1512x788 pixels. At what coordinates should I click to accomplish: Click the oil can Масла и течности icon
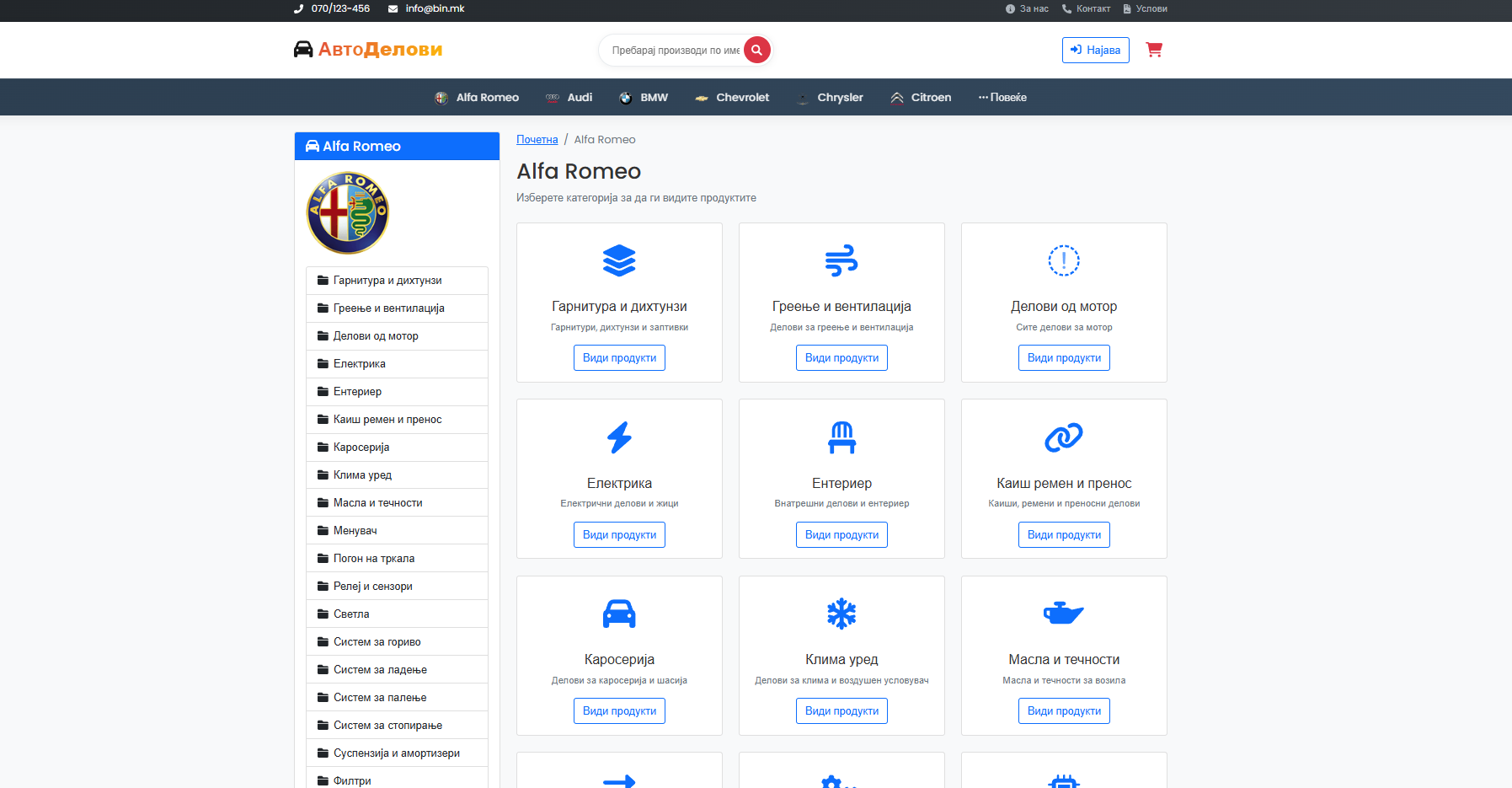[x=1063, y=614]
